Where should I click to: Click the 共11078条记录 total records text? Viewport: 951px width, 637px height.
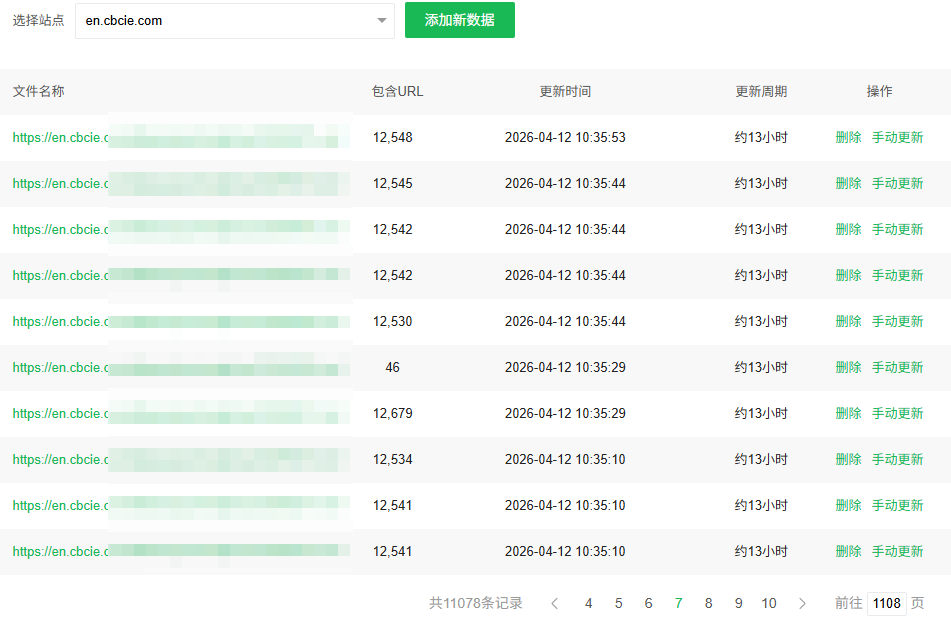(x=476, y=604)
